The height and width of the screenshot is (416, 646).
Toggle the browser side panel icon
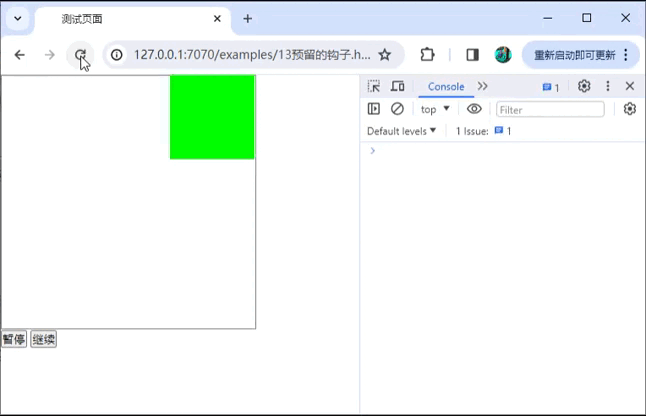coord(472,54)
